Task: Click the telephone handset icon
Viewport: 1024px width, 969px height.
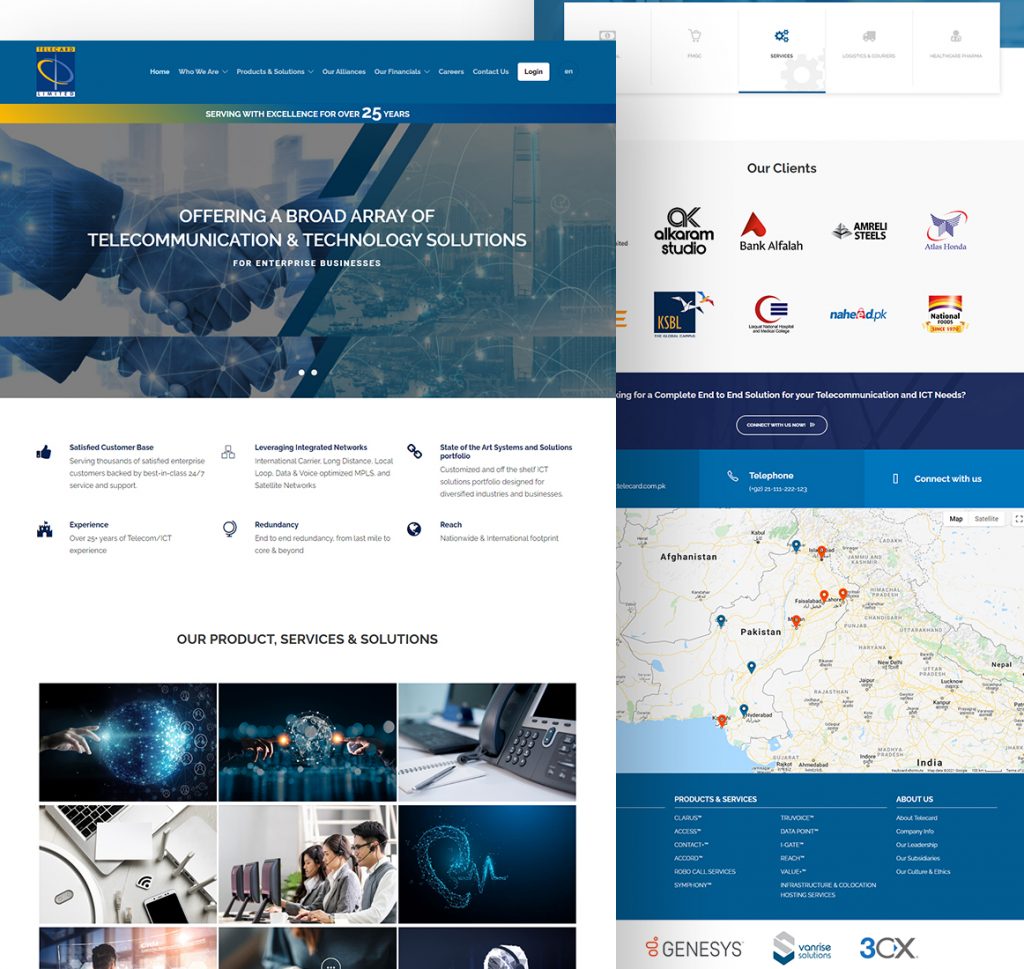Action: click(733, 476)
